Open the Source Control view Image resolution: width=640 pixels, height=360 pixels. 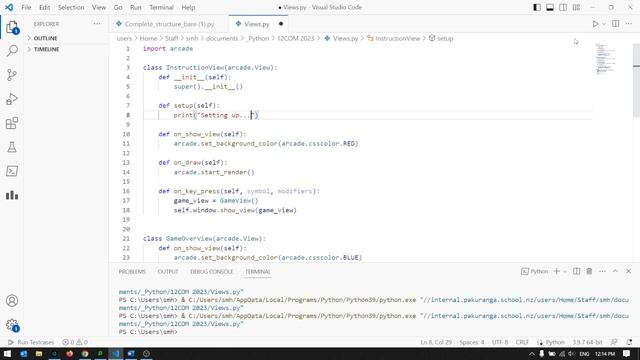coord(12,75)
